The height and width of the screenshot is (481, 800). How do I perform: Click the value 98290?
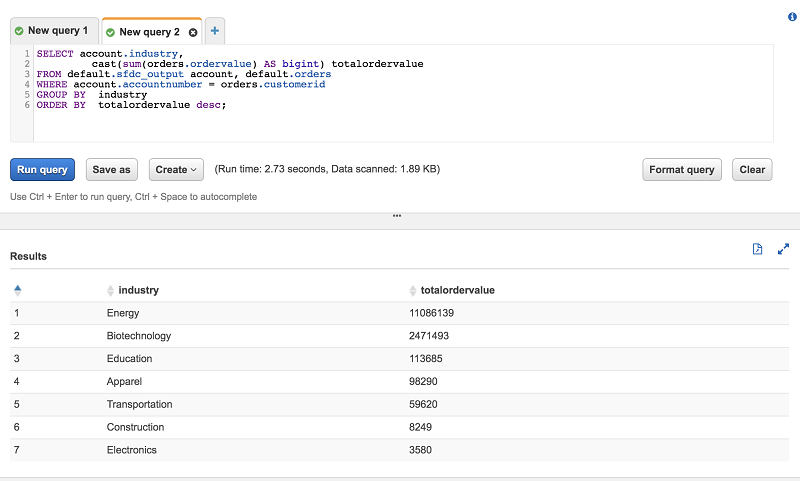[x=423, y=382]
